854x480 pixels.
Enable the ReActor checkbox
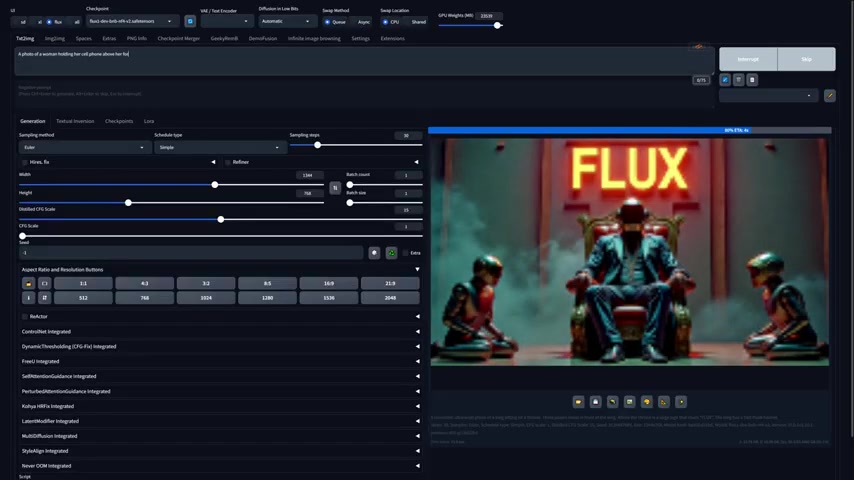[25, 317]
